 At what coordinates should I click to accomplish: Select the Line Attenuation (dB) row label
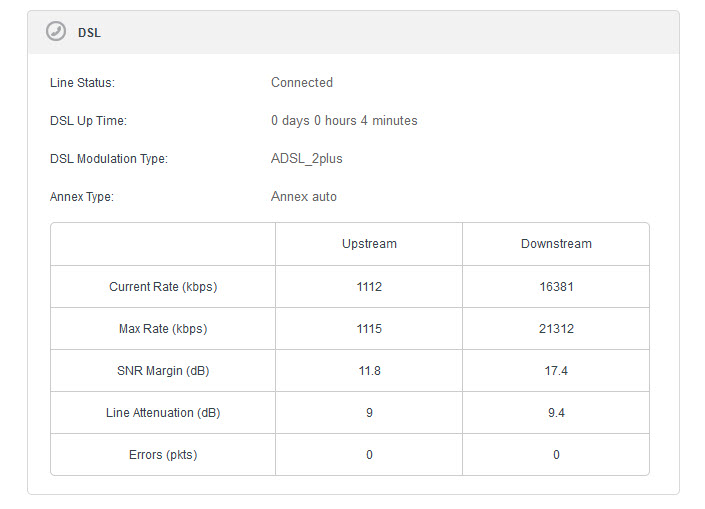[x=163, y=413]
